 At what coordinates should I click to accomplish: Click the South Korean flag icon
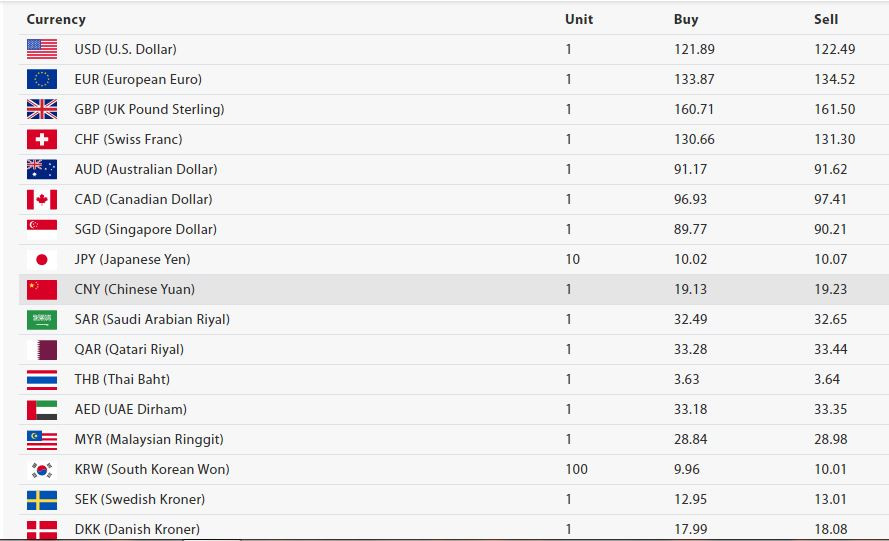tap(42, 470)
